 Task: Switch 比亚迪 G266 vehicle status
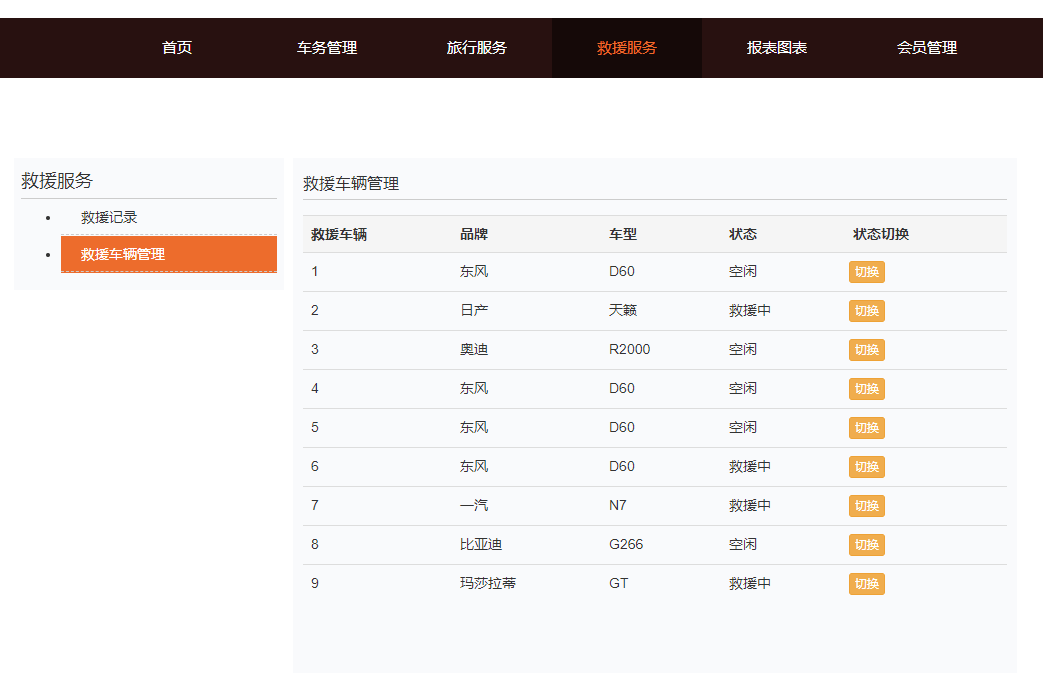point(866,544)
